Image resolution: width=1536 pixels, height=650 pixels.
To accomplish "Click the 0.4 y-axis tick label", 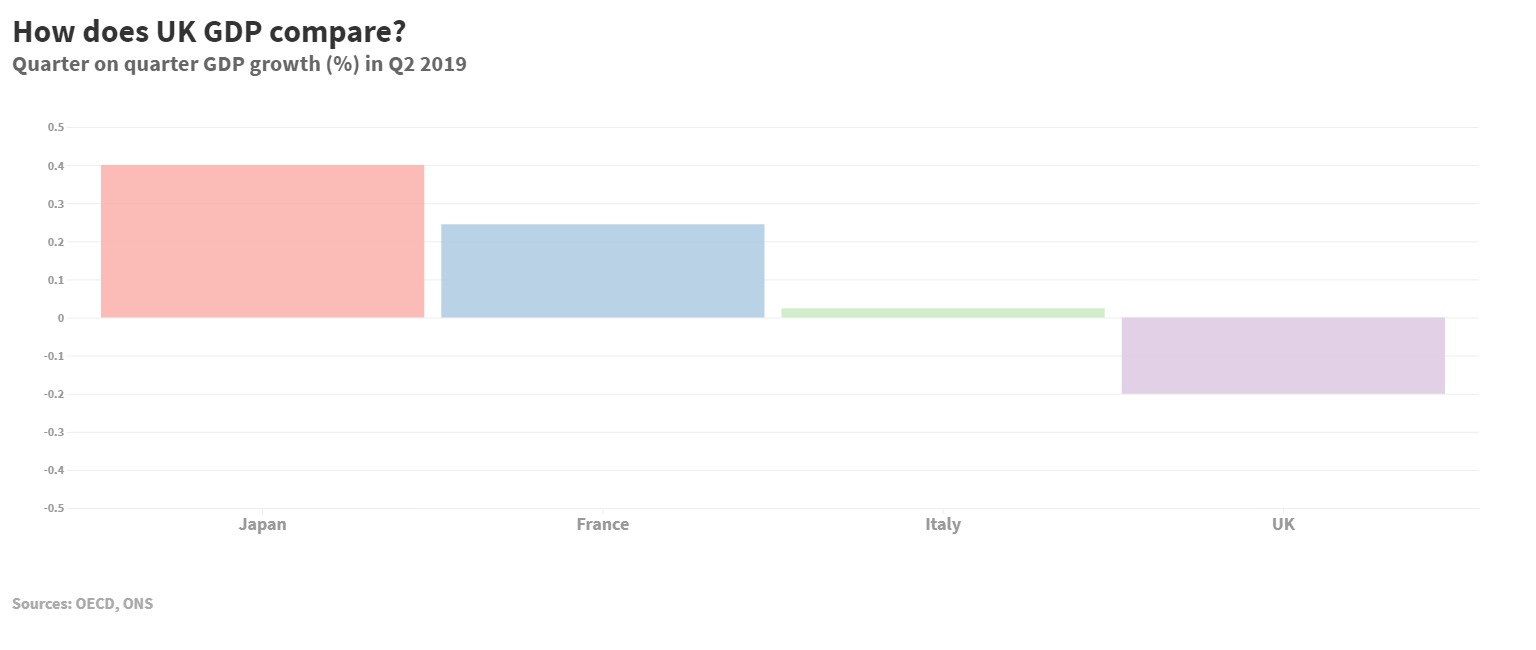I will [x=55, y=166].
